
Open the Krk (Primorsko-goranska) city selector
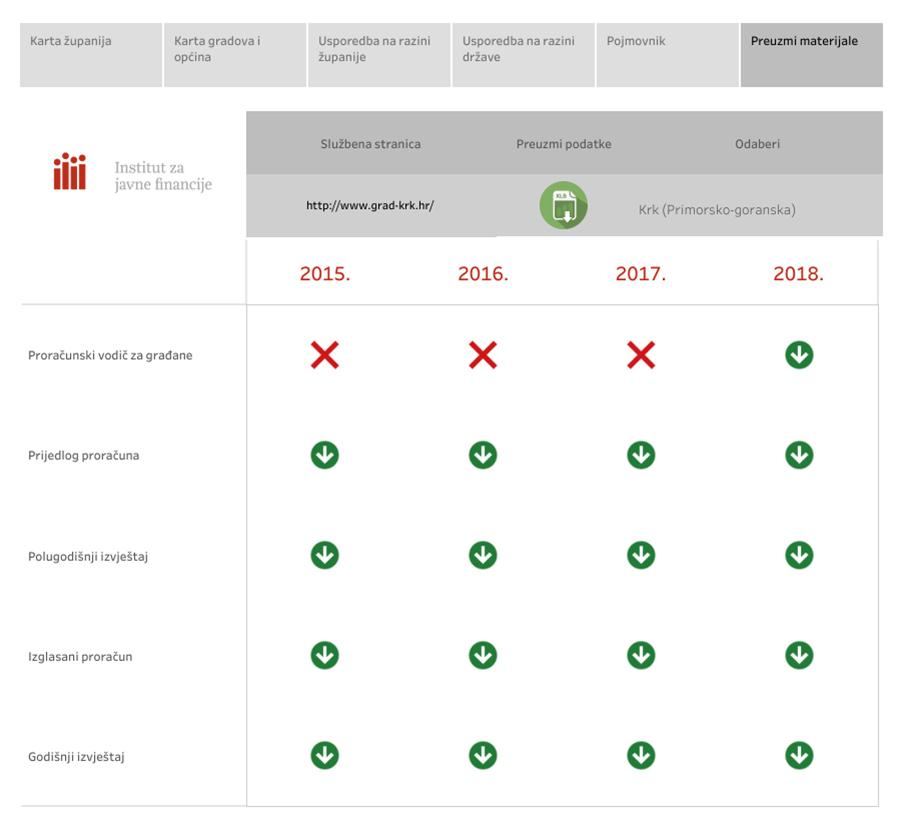(717, 210)
